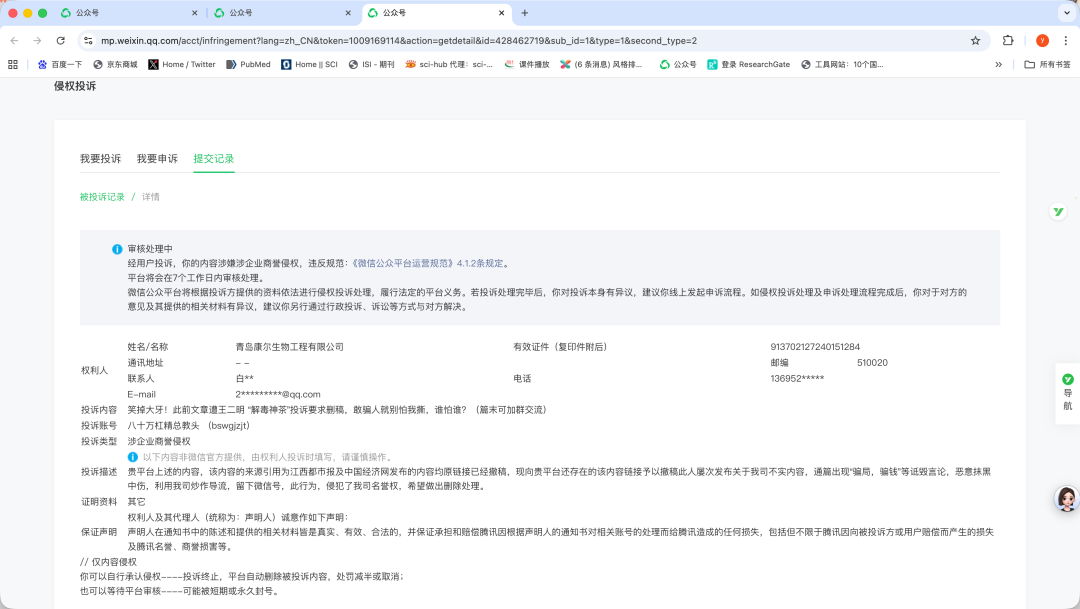Open 登录 ResearchGate bookmark
This screenshot has height=609, width=1080.
coord(749,64)
